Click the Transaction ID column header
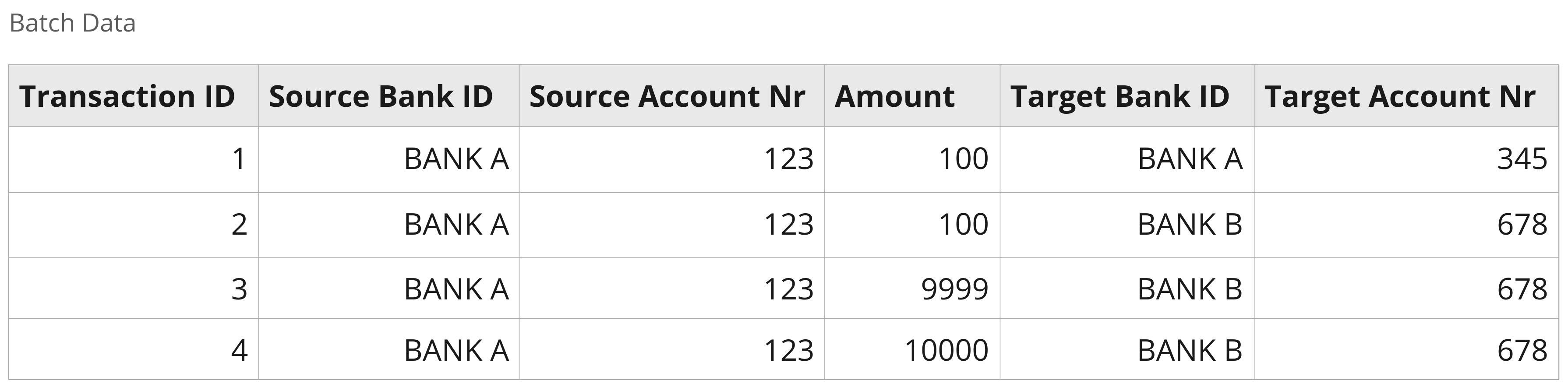The width and height of the screenshot is (1568, 387). point(127,96)
